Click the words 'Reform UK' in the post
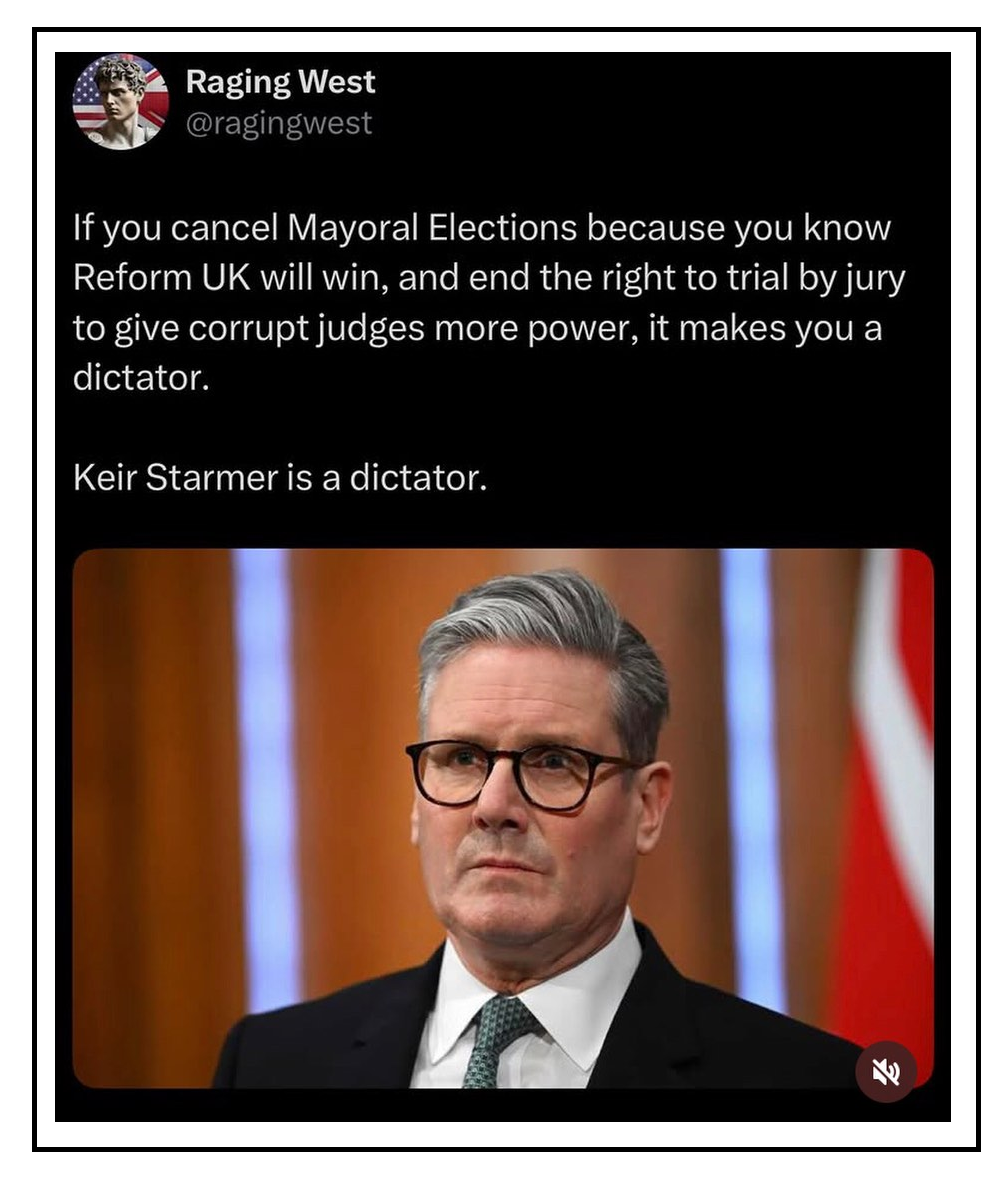Image resolution: width=1005 pixels, height=1180 pixels. (x=161, y=278)
